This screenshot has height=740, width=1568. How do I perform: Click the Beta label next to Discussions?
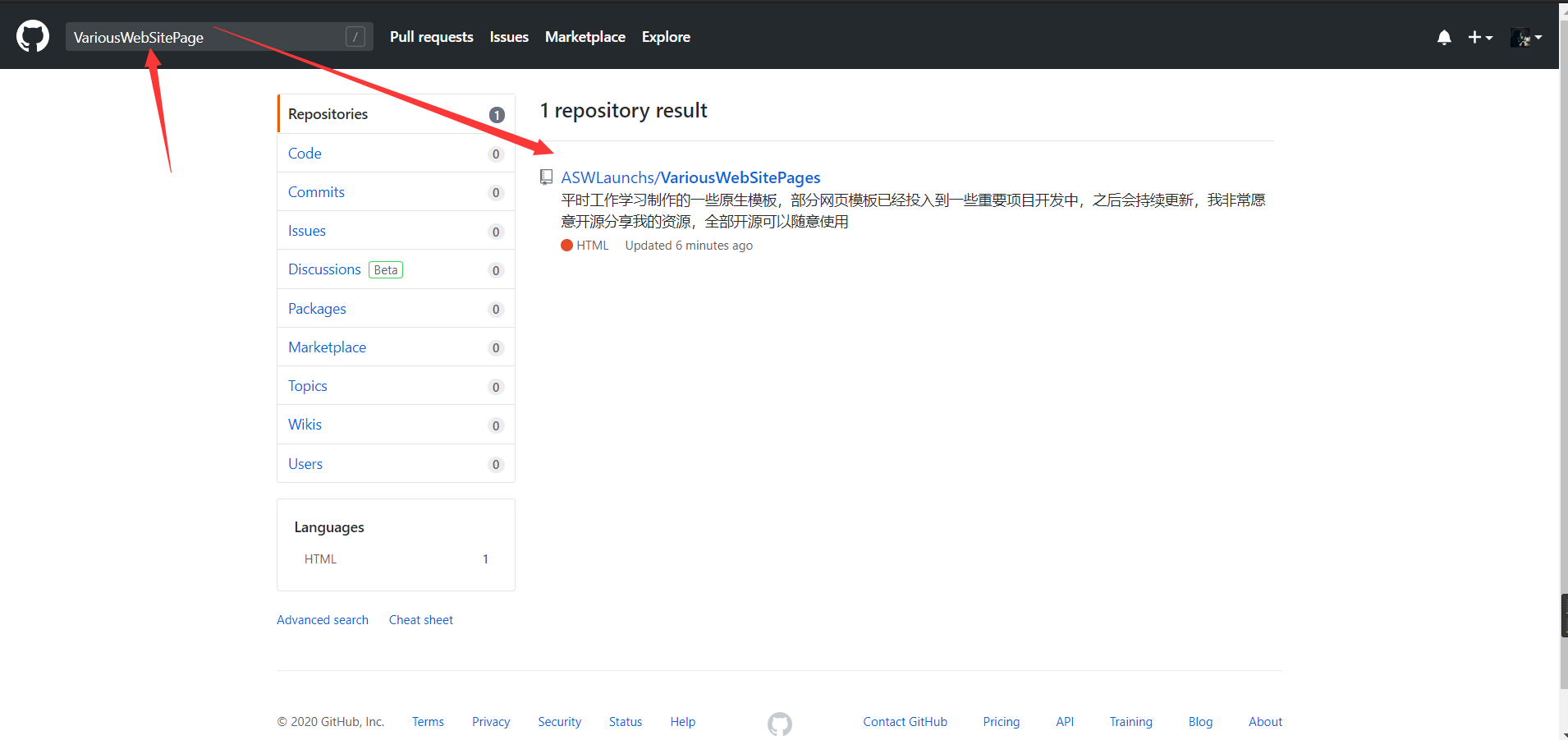pyautogui.click(x=386, y=270)
